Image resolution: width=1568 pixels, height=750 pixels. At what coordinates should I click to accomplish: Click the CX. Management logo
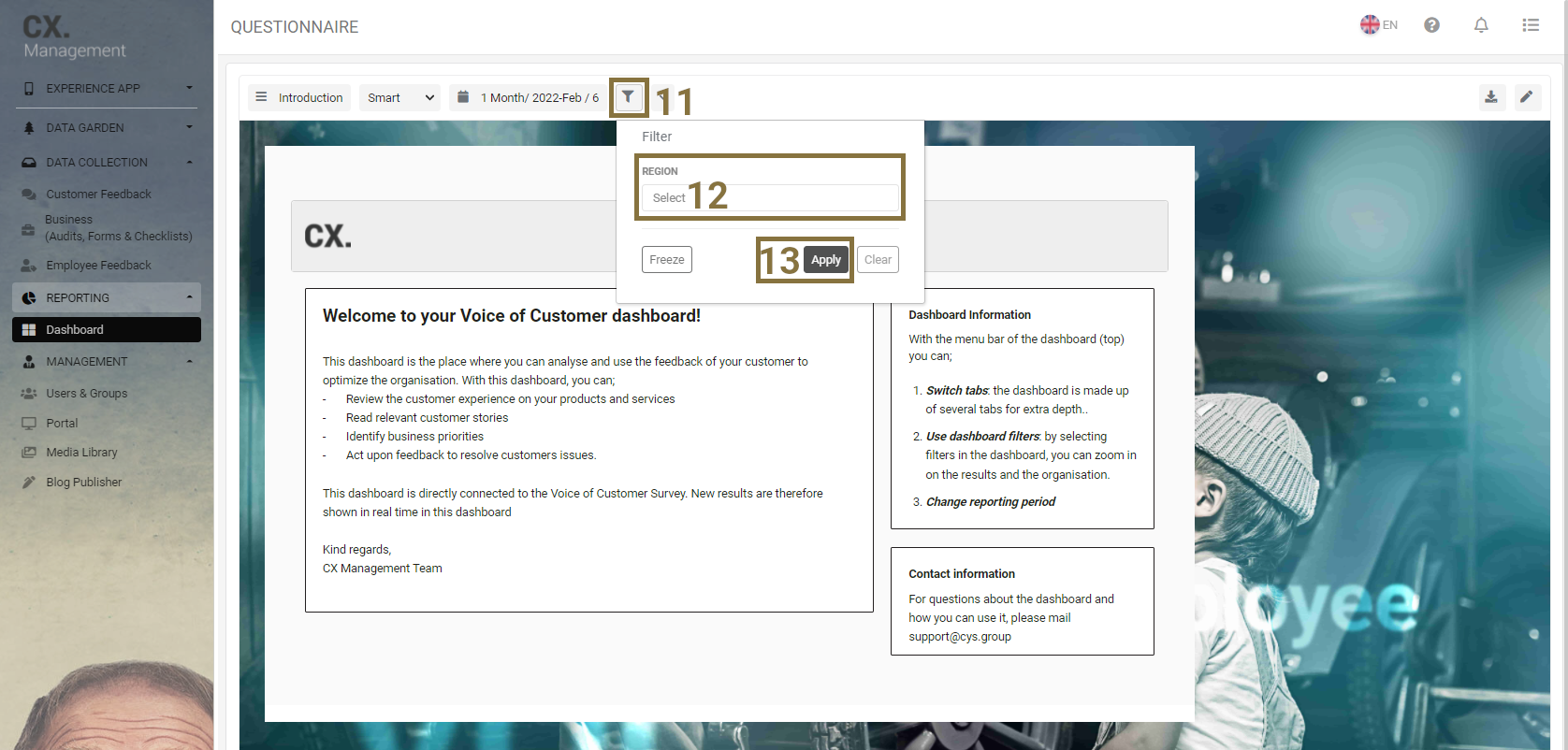(75, 37)
